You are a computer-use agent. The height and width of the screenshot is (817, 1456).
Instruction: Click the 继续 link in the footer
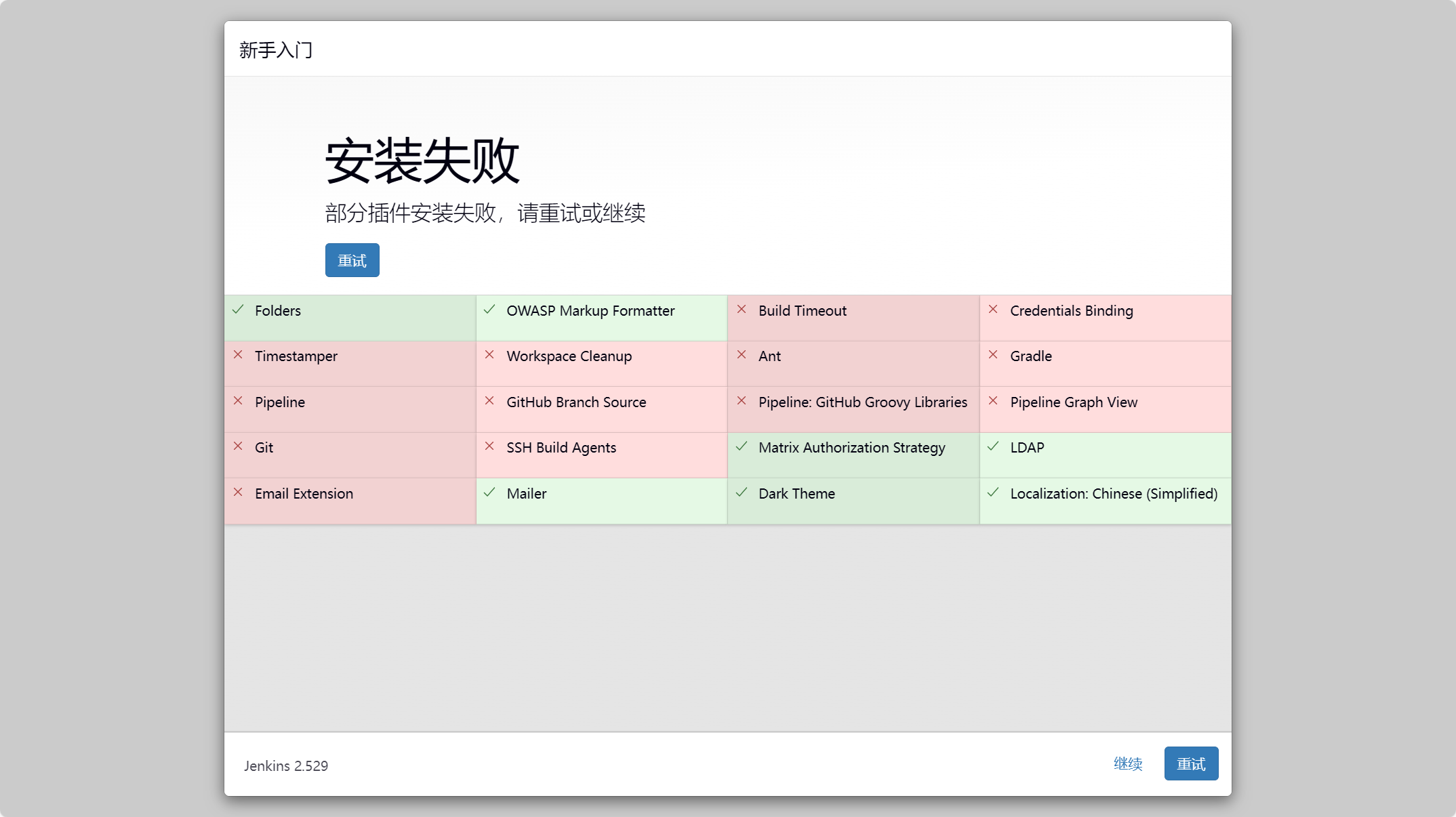click(x=1128, y=764)
